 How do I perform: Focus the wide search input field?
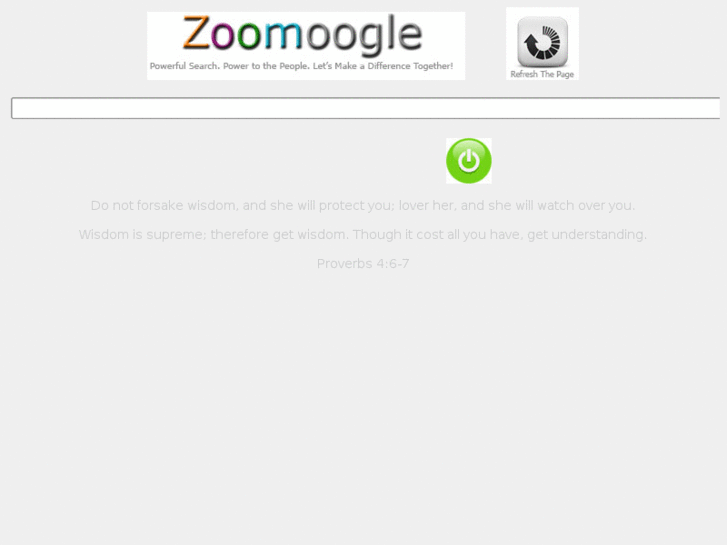click(x=366, y=108)
